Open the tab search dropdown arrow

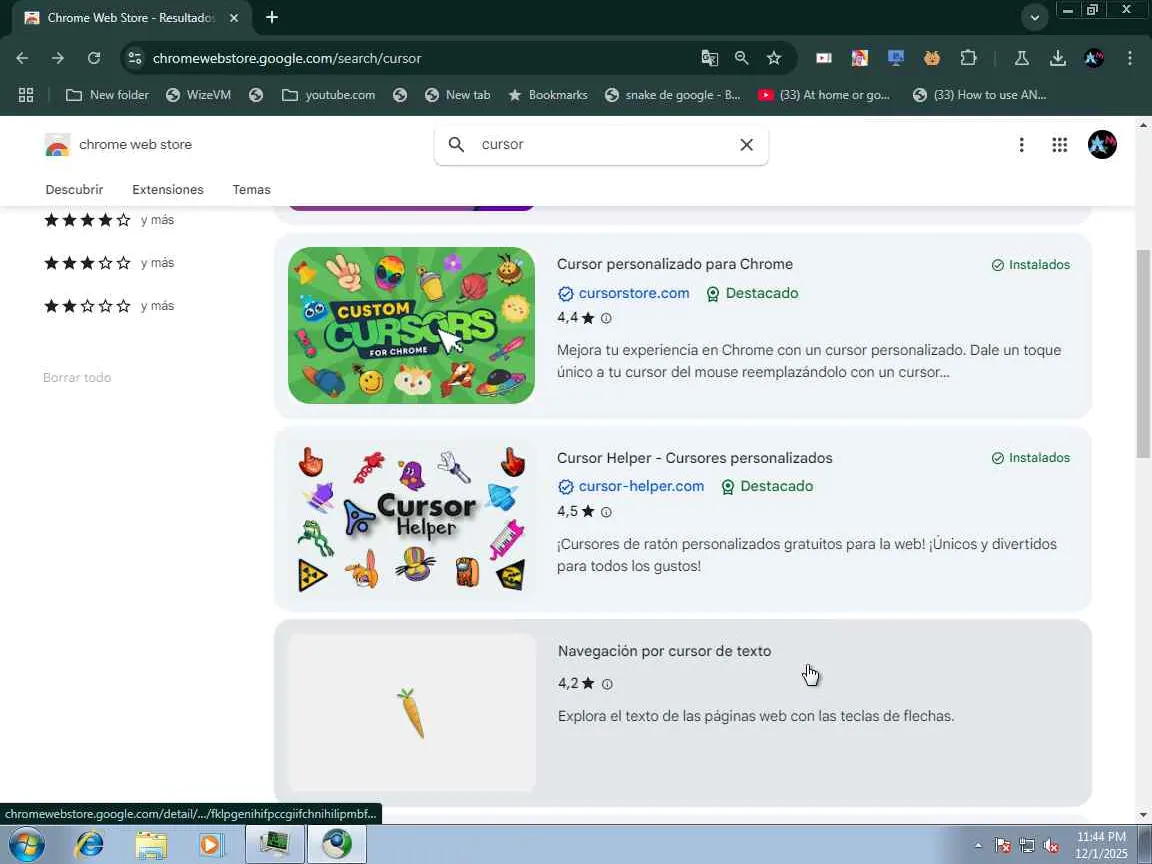[1034, 18]
